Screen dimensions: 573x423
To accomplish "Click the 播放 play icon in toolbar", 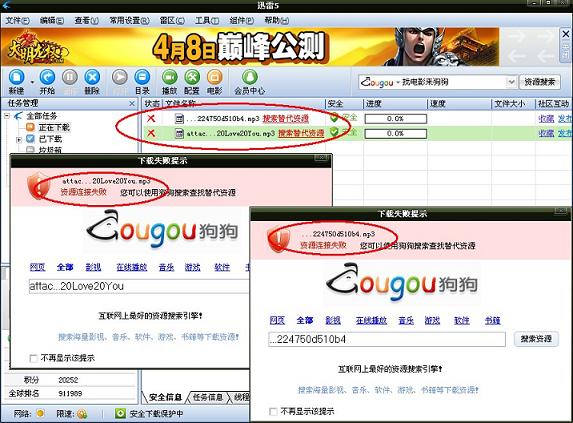I will click(x=169, y=77).
